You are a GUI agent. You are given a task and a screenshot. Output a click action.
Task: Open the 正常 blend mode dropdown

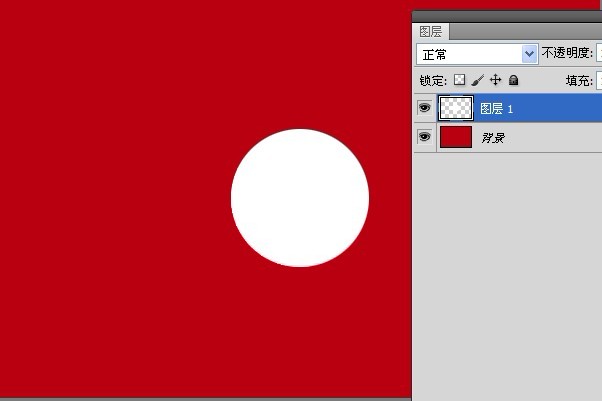click(477, 54)
